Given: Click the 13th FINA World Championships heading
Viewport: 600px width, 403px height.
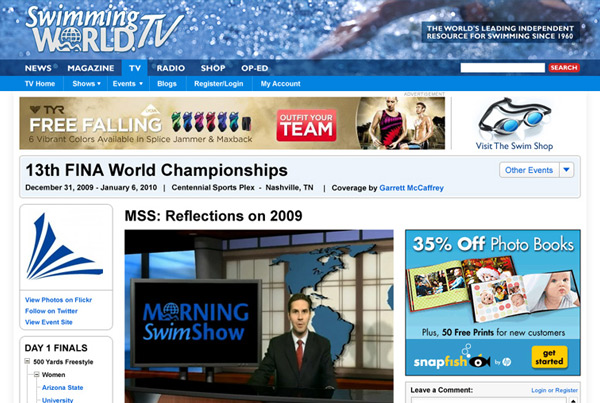Looking at the screenshot, I should pos(157,170).
